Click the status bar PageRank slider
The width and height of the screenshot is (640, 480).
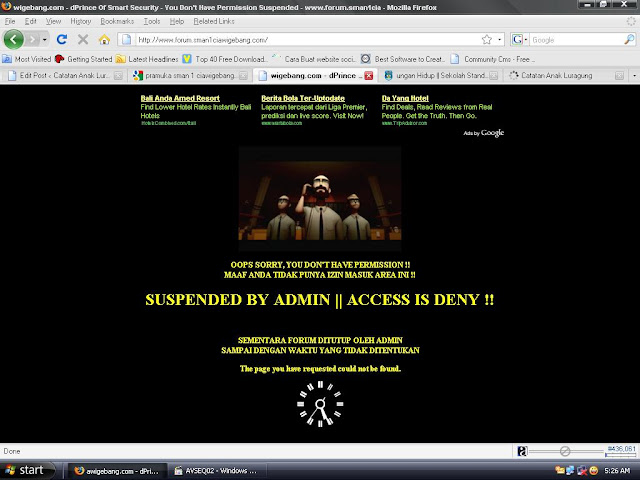(565, 451)
